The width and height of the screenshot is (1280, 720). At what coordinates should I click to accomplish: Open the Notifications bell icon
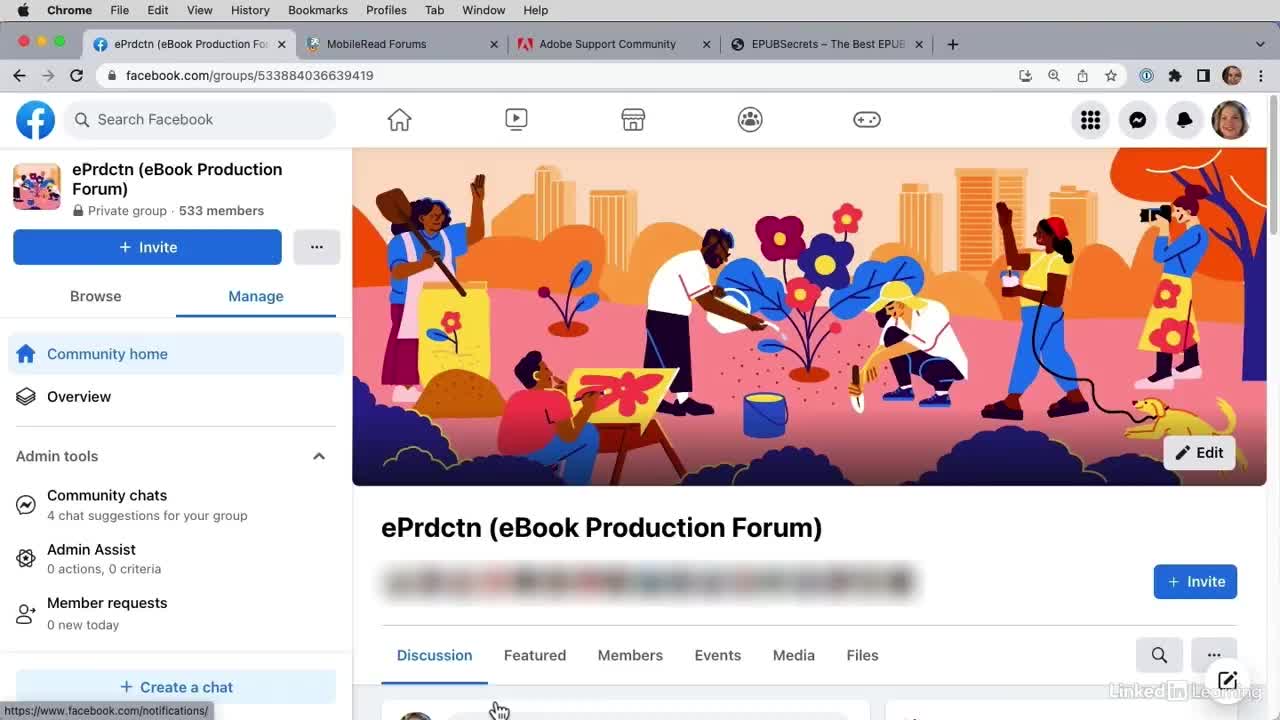pyautogui.click(x=1185, y=120)
